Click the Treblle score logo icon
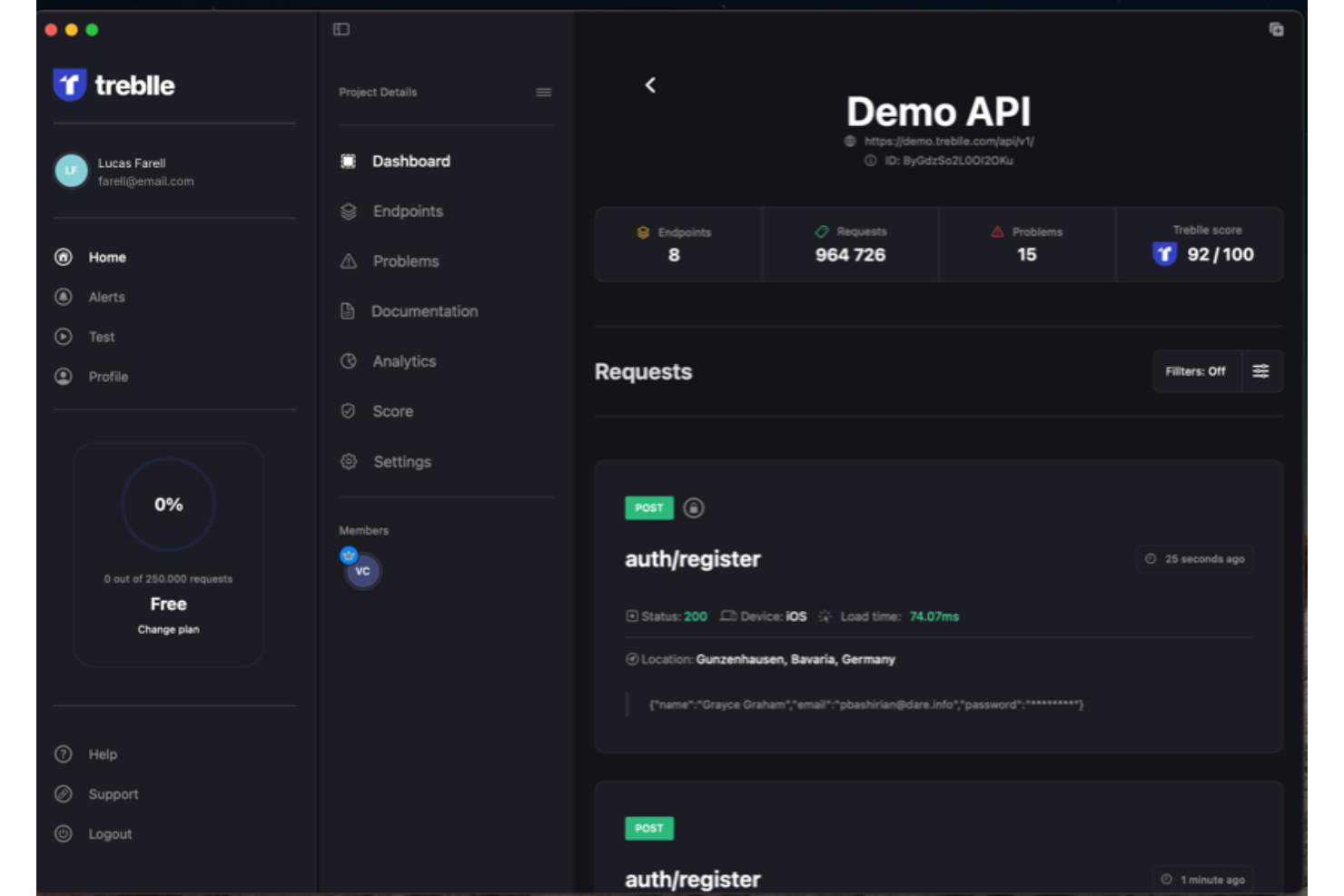 tap(1164, 253)
